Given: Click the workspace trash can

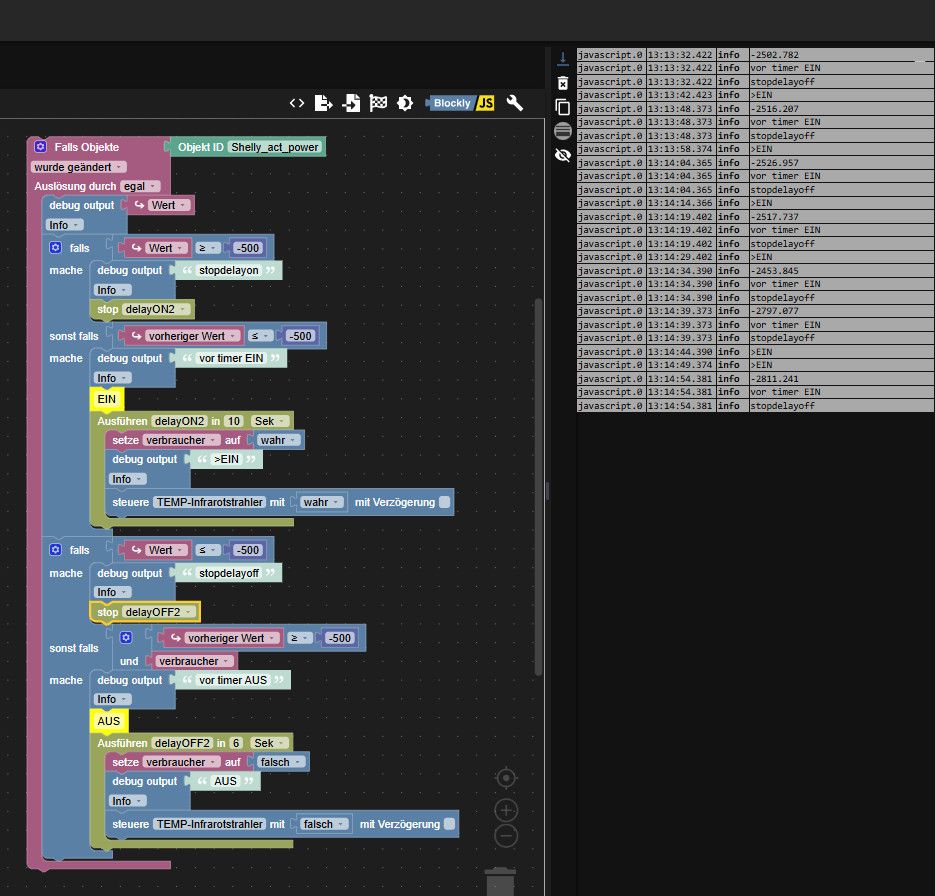Looking at the screenshot, I should (x=500, y=881).
